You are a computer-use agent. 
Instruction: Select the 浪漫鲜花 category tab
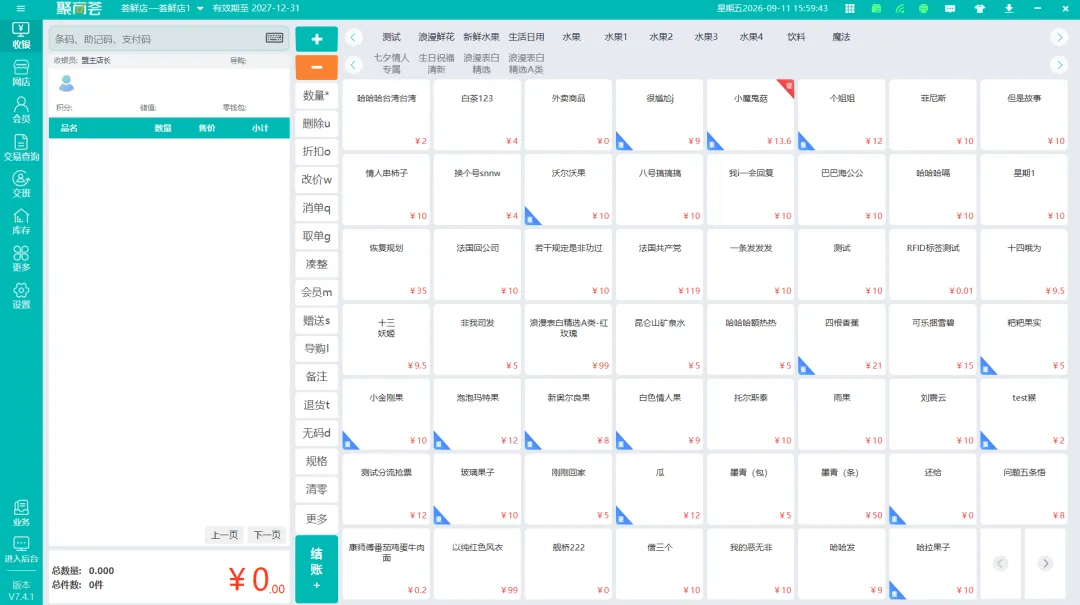pyautogui.click(x=436, y=37)
